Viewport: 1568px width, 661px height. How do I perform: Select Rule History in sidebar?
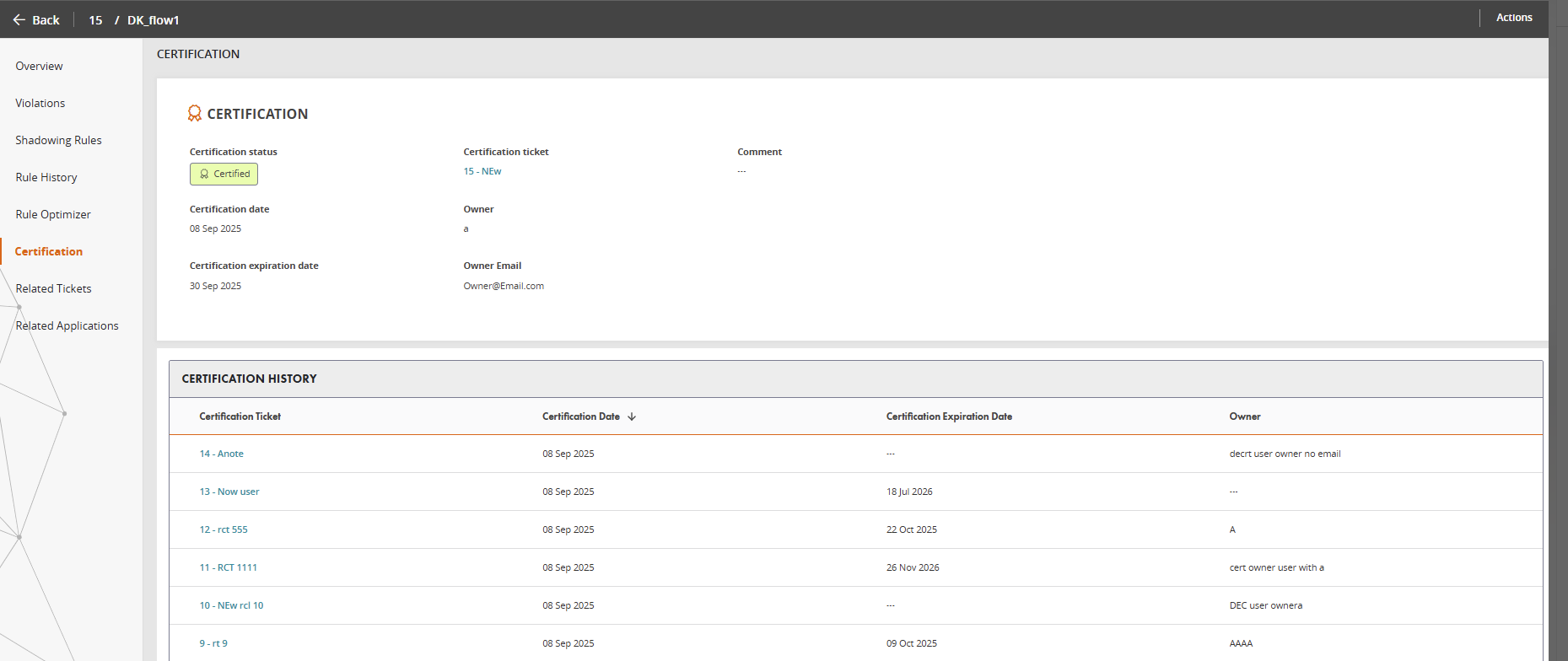coord(46,177)
